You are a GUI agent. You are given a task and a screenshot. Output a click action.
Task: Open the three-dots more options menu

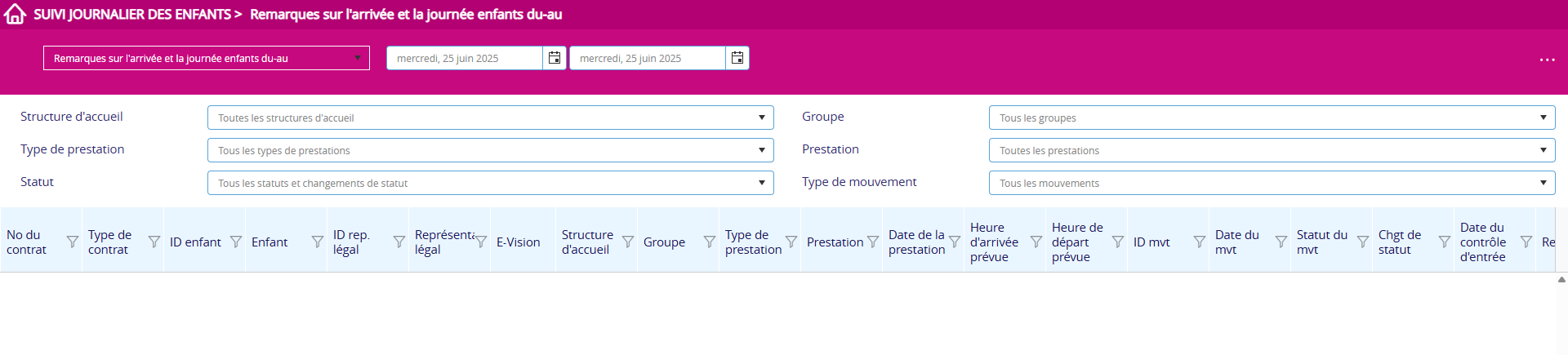tap(1547, 60)
